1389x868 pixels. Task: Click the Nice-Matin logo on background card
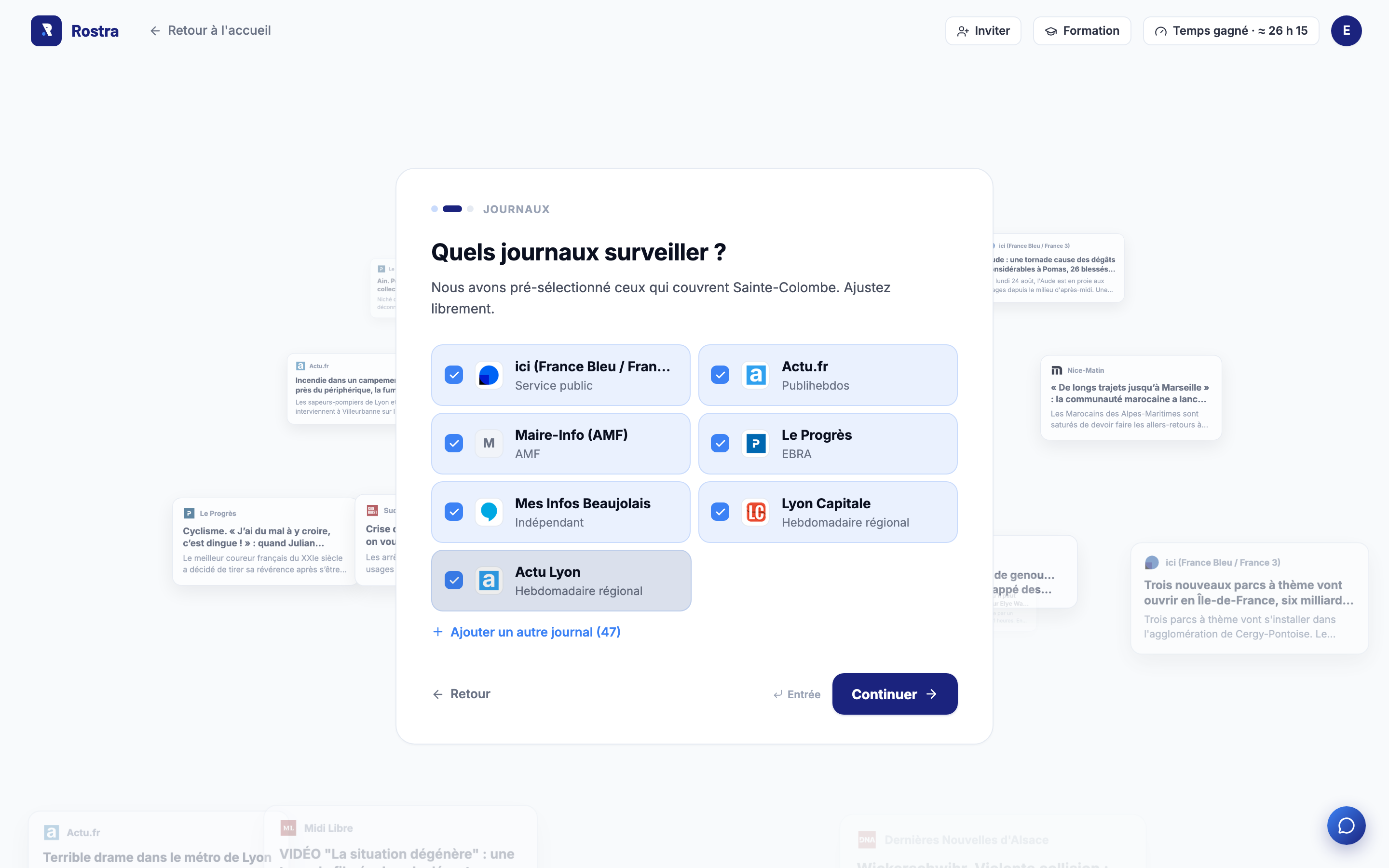coord(1057,371)
